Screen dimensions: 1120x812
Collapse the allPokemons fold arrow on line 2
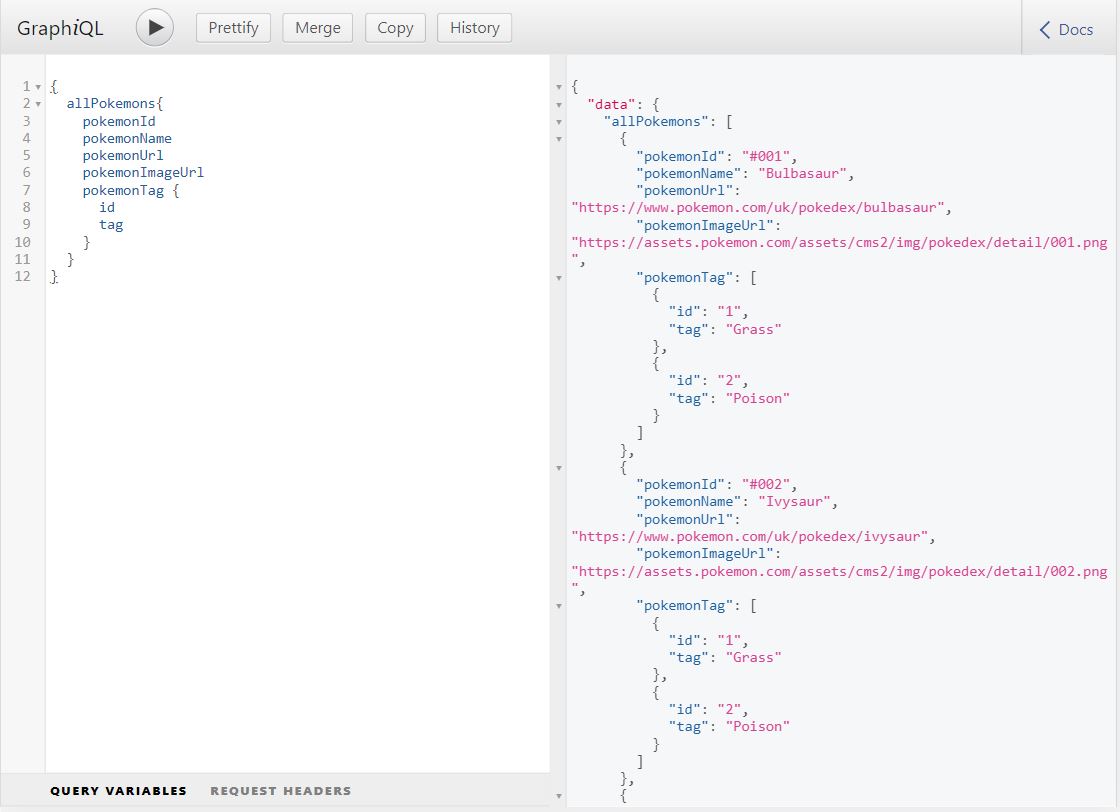[38, 104]
